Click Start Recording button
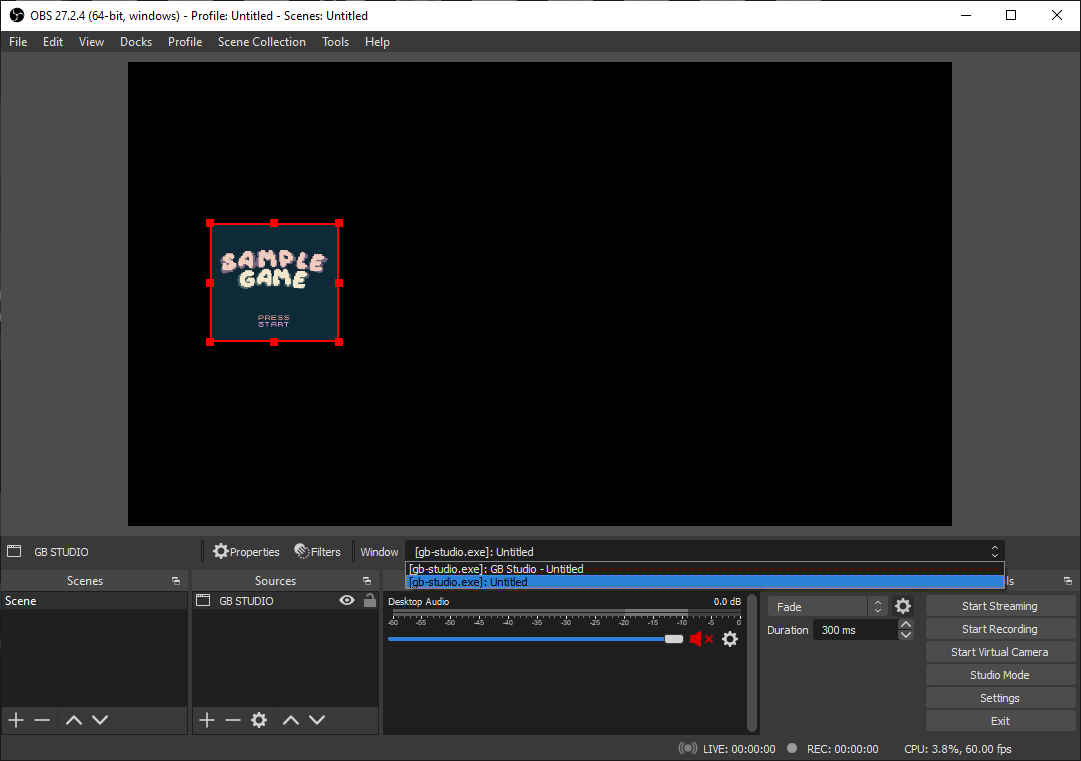 (x=999, y=629)
